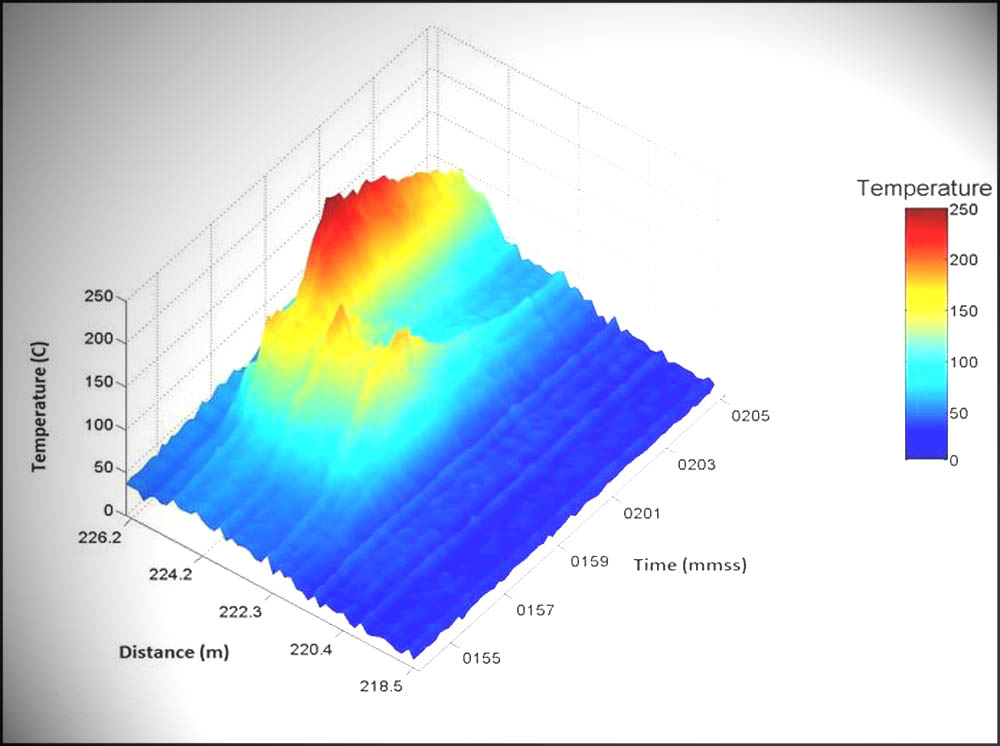This screenshot has width=1000, height=746.
Task: Click the Time (mmss) axis label
Action: pyautogui.click(x=690, y=565)
